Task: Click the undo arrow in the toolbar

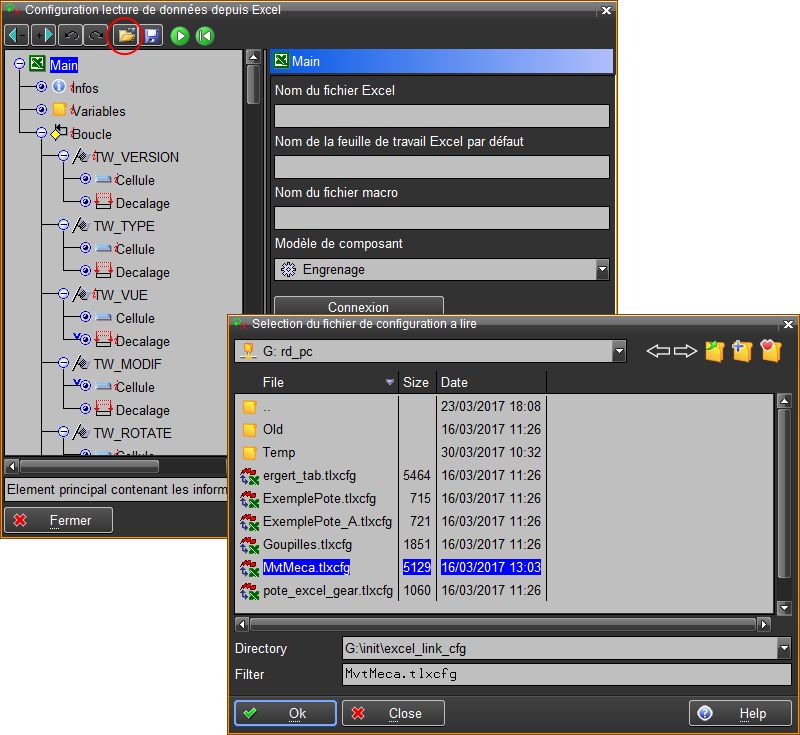Action: click(70, 36)
